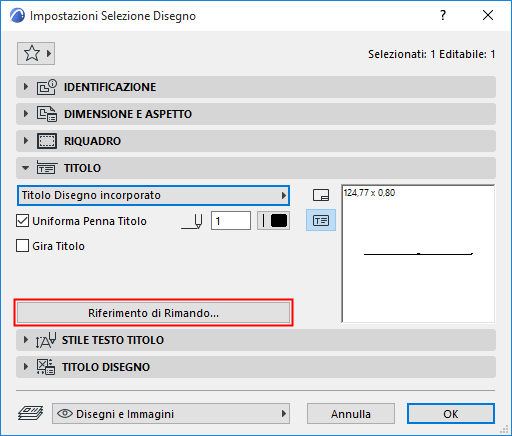Image resolution: width=512 pixels, height=436 pixels.
Task: Select the highlighted title text preview icon
Action: pyautogui.click(x=321, y=220)
